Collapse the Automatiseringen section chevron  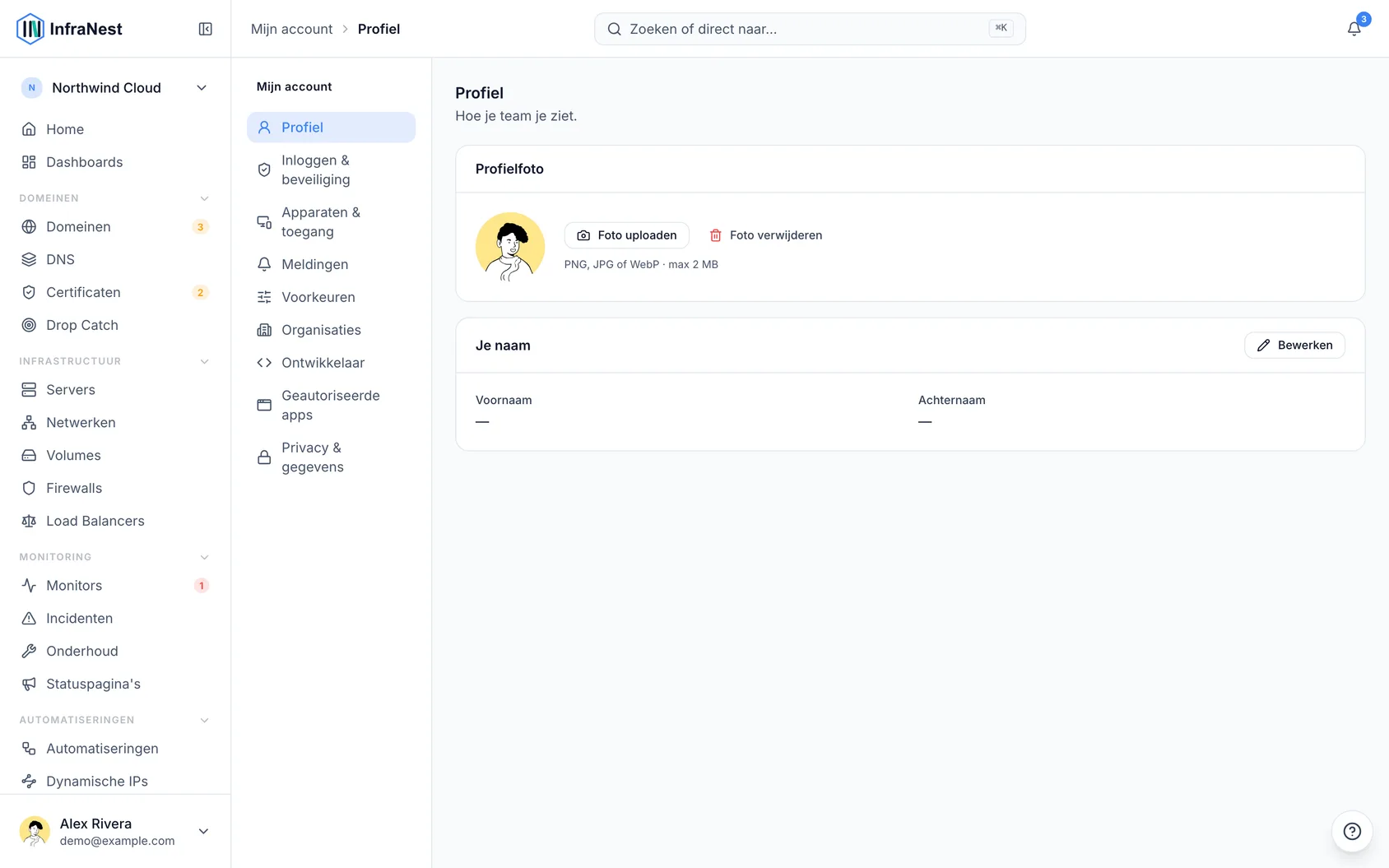click(x=205, y=720)
